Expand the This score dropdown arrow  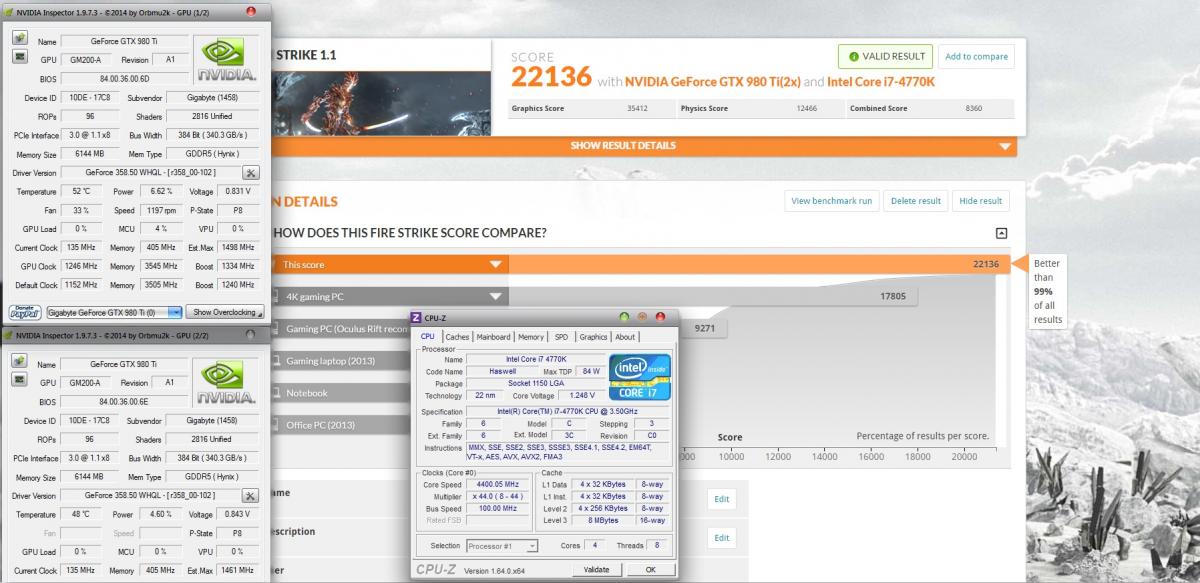pos(495,265)
